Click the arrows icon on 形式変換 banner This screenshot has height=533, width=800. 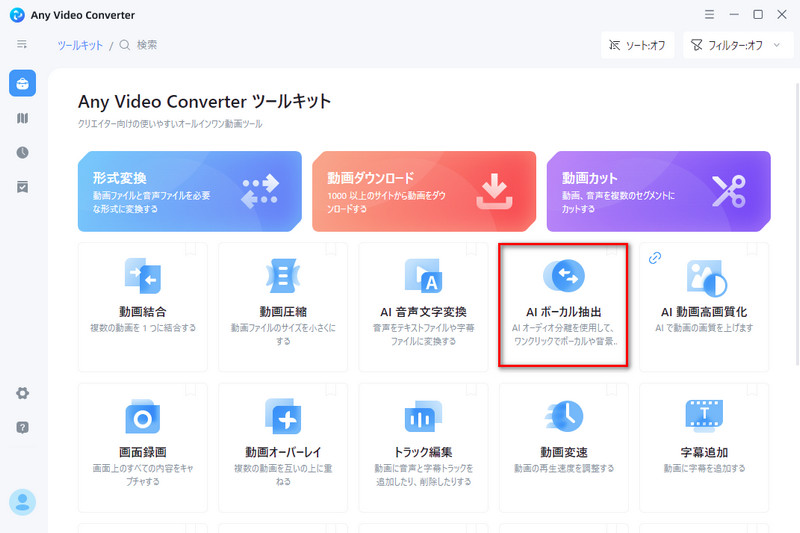(x=260, y=191)
